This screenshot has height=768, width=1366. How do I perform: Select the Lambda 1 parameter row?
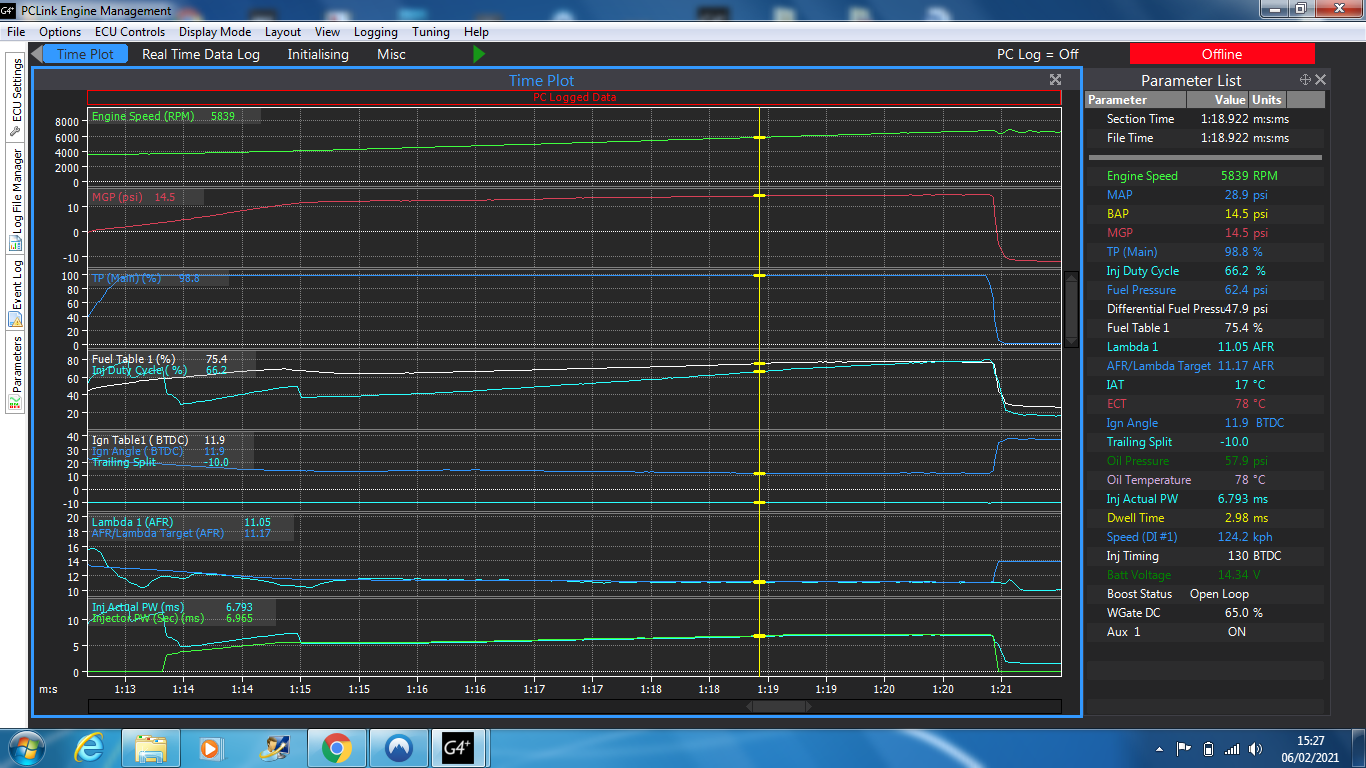coord(1205,347)
